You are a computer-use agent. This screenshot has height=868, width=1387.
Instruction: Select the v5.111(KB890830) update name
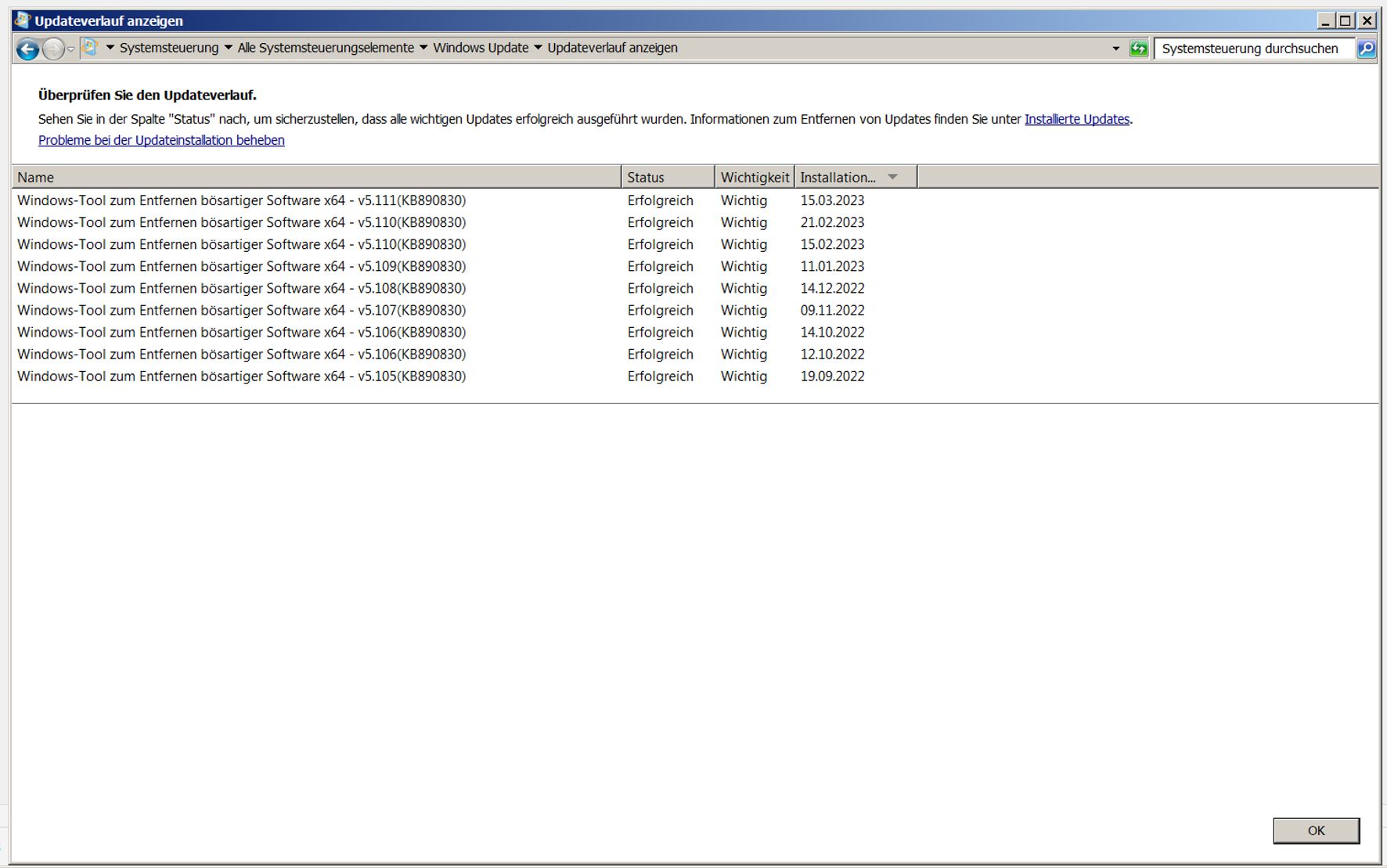242,200
